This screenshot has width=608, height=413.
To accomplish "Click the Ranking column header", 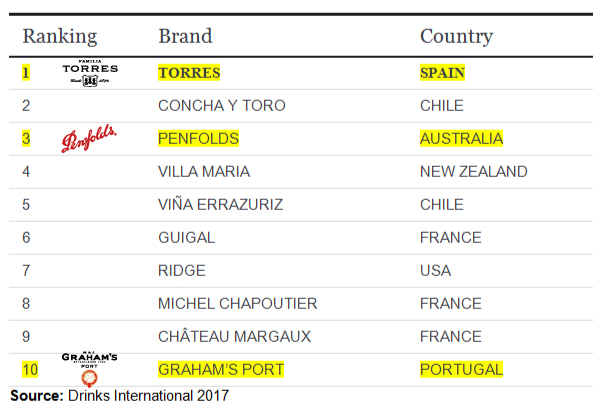I will pos(60,37).
